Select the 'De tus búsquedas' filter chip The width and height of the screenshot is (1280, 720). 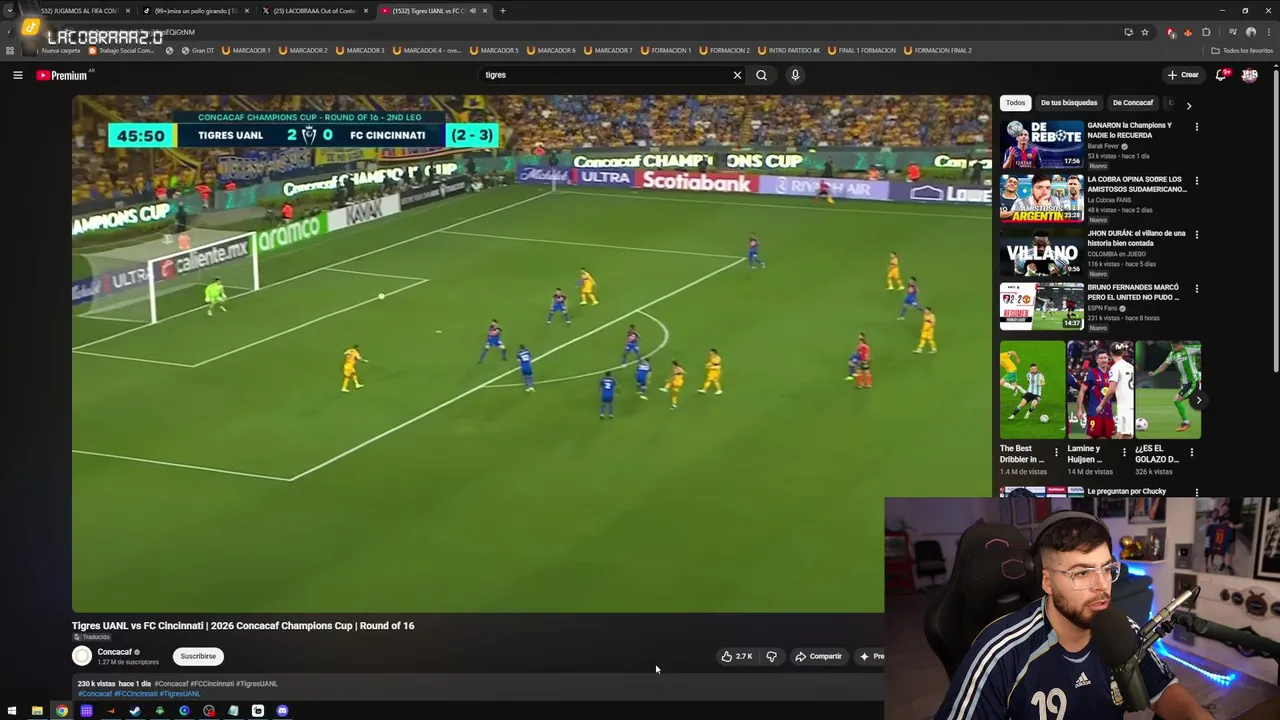tap(1069, 103)
